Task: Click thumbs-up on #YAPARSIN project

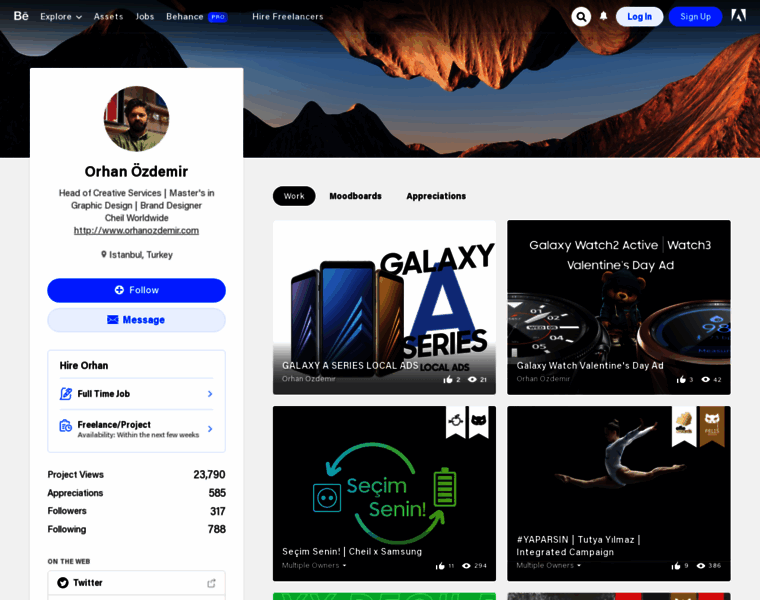Action: click(x=676, y=566)
